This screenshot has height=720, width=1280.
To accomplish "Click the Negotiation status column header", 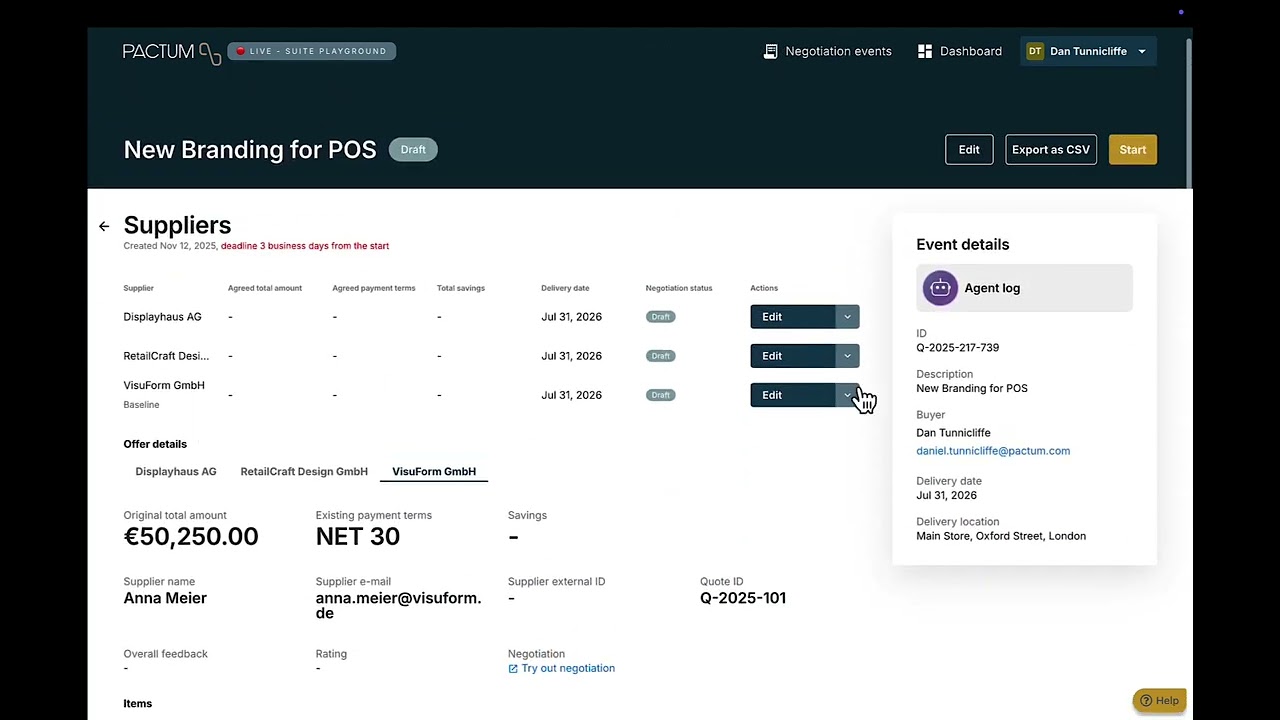I will (679, 288).
